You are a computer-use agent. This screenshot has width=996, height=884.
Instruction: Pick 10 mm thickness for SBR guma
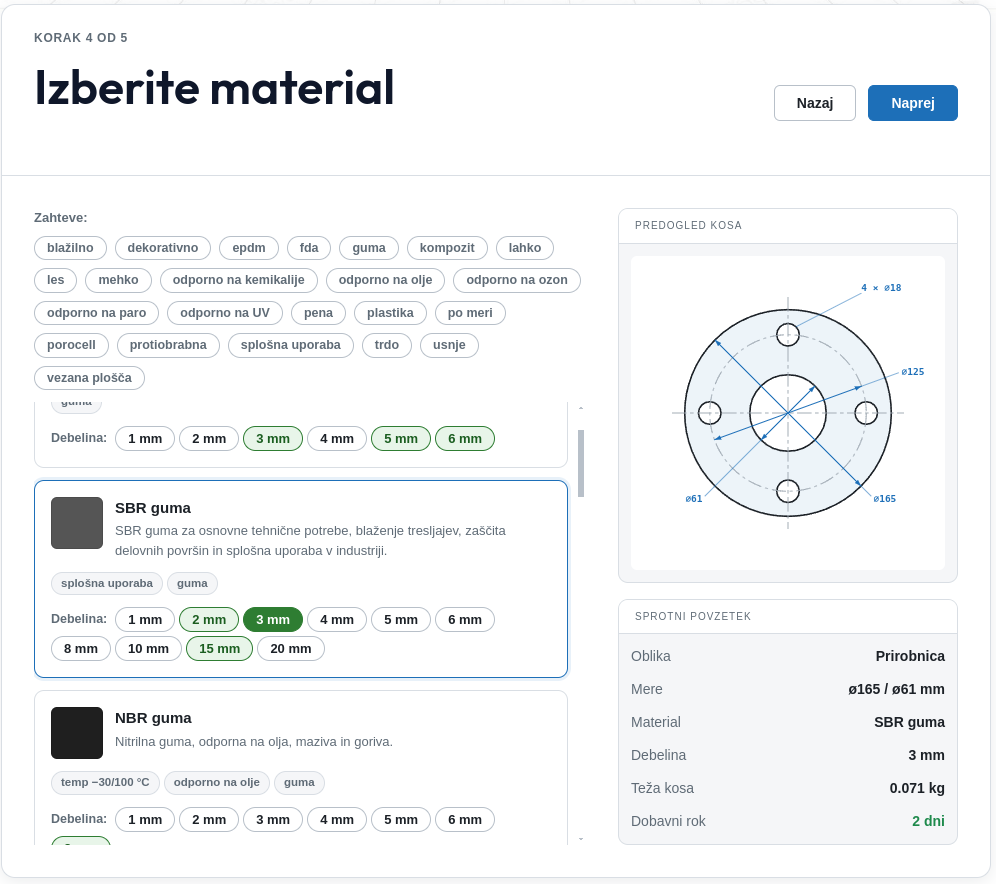[x=148, y=648]
